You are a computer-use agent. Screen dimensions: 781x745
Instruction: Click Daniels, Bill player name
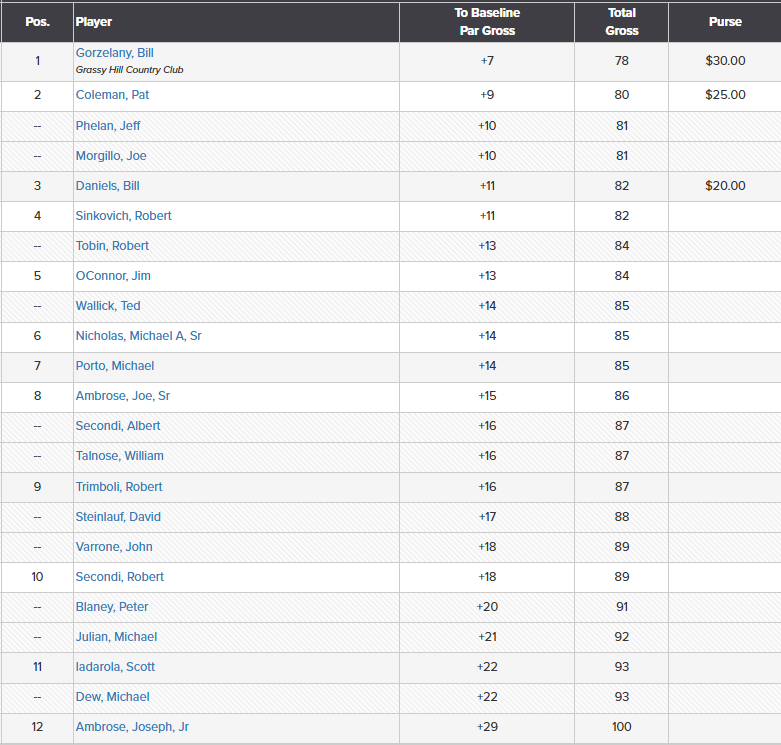click(x=107, y=186)
